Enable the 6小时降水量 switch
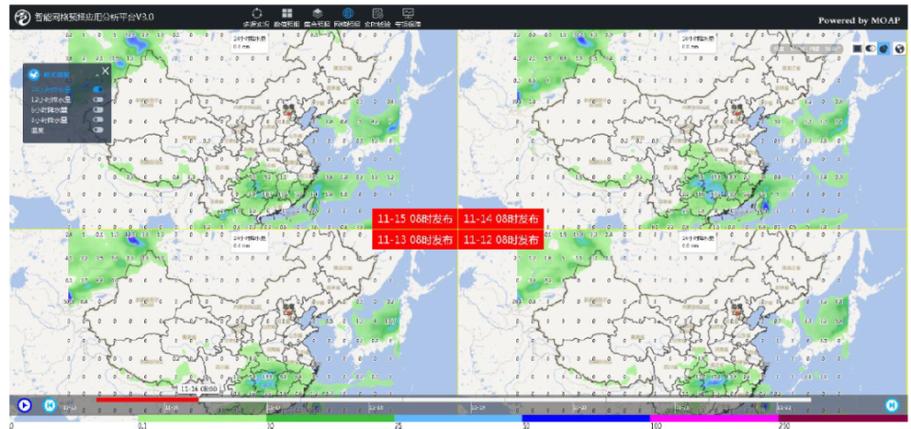The image size is (911, 429). coord(98,109)
